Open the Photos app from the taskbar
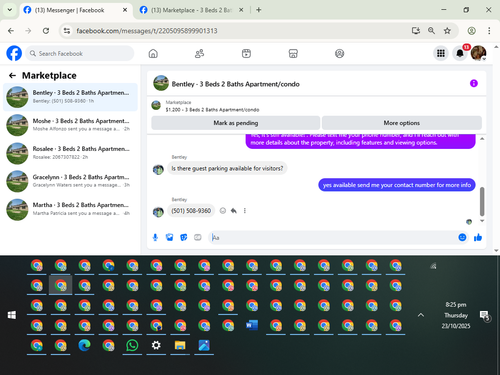The width and height of the screenshot is (500, 375). pyautogui.click(x=204, y=345)
